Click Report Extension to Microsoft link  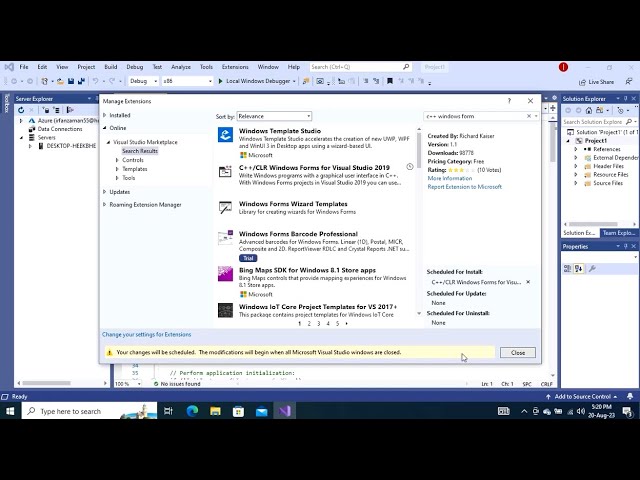464,187
